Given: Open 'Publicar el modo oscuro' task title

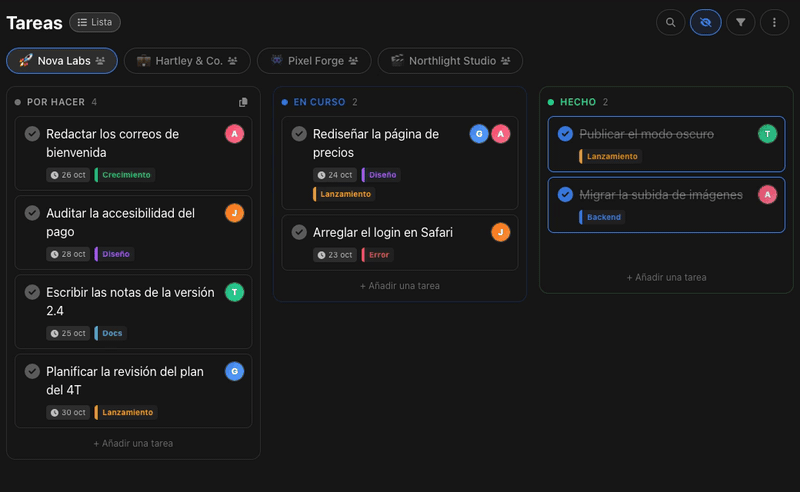Looking at the screenshot, I should [646, 134].
